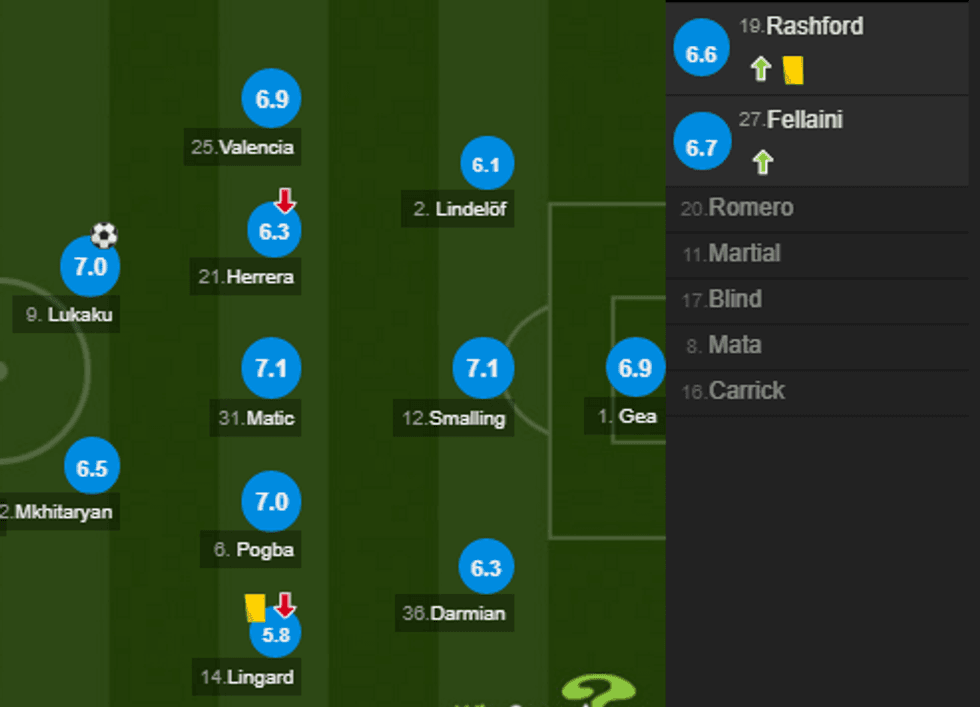Click Lingard's yellow card icon
980x707 pixels.
[254, 607]
